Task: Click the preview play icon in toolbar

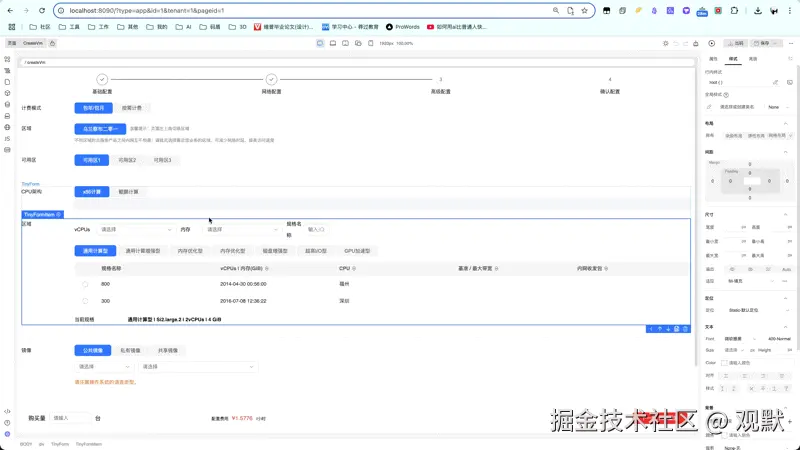Action: 712,43
